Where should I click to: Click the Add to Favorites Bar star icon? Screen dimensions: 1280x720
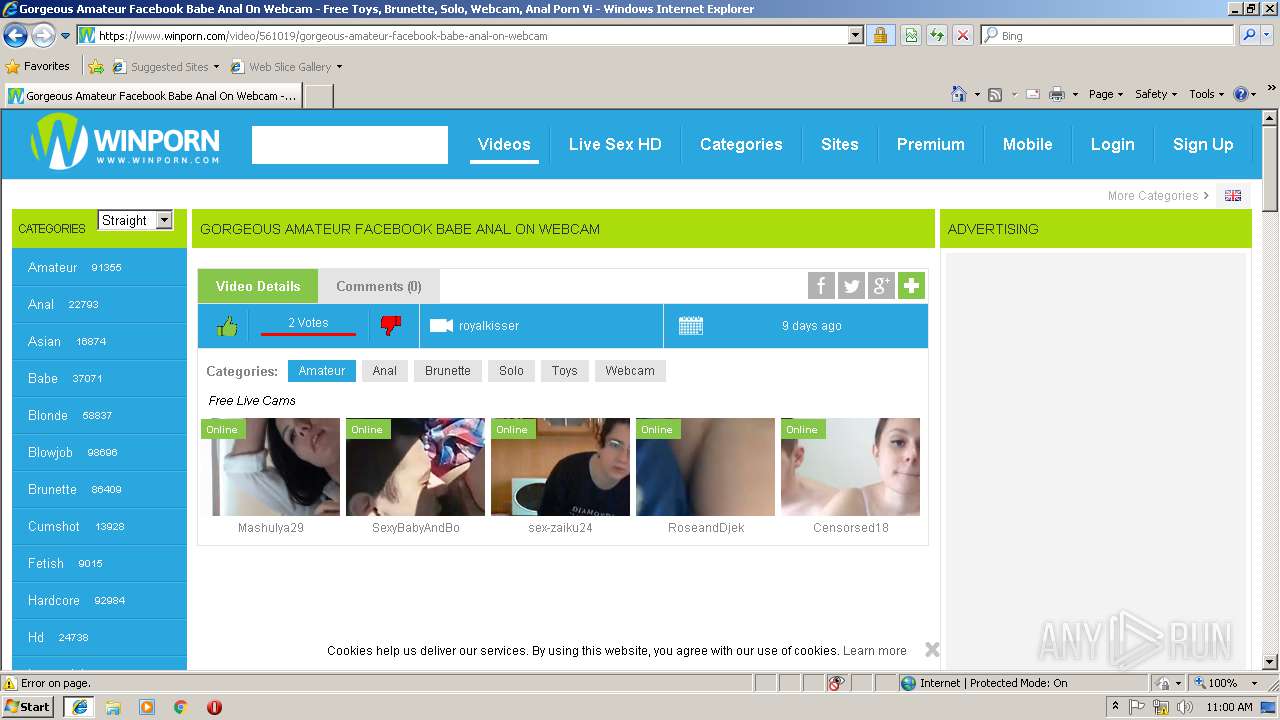(96, 67)
